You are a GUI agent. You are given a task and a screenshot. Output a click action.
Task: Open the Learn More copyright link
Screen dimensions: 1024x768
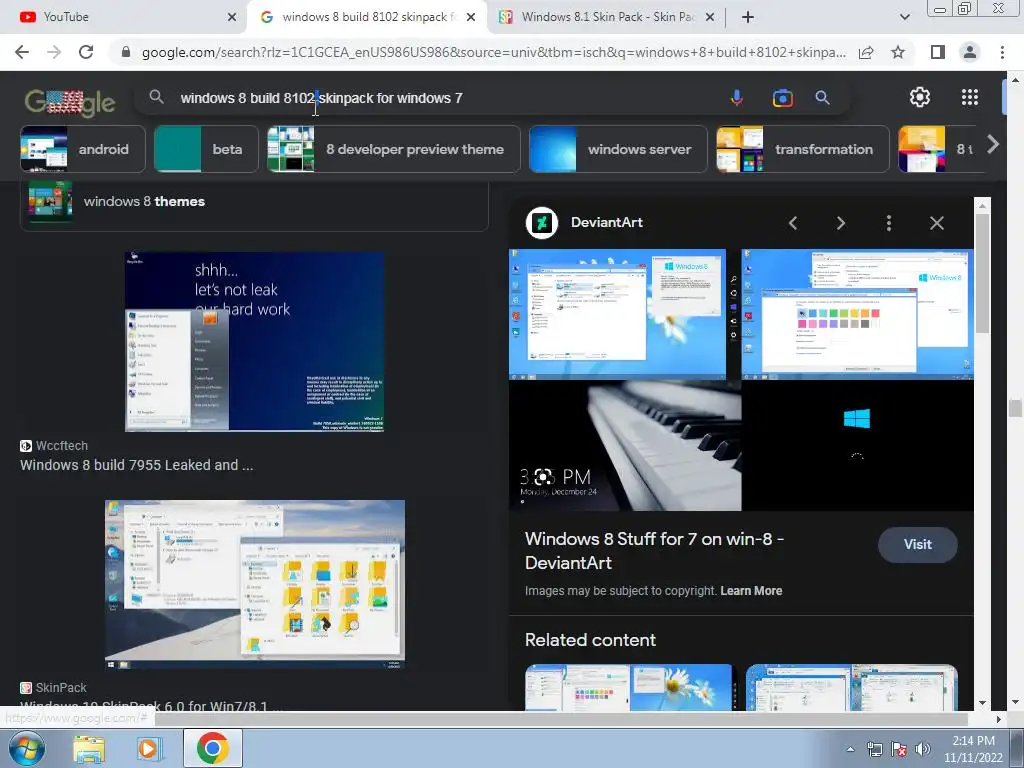point(751,591)
